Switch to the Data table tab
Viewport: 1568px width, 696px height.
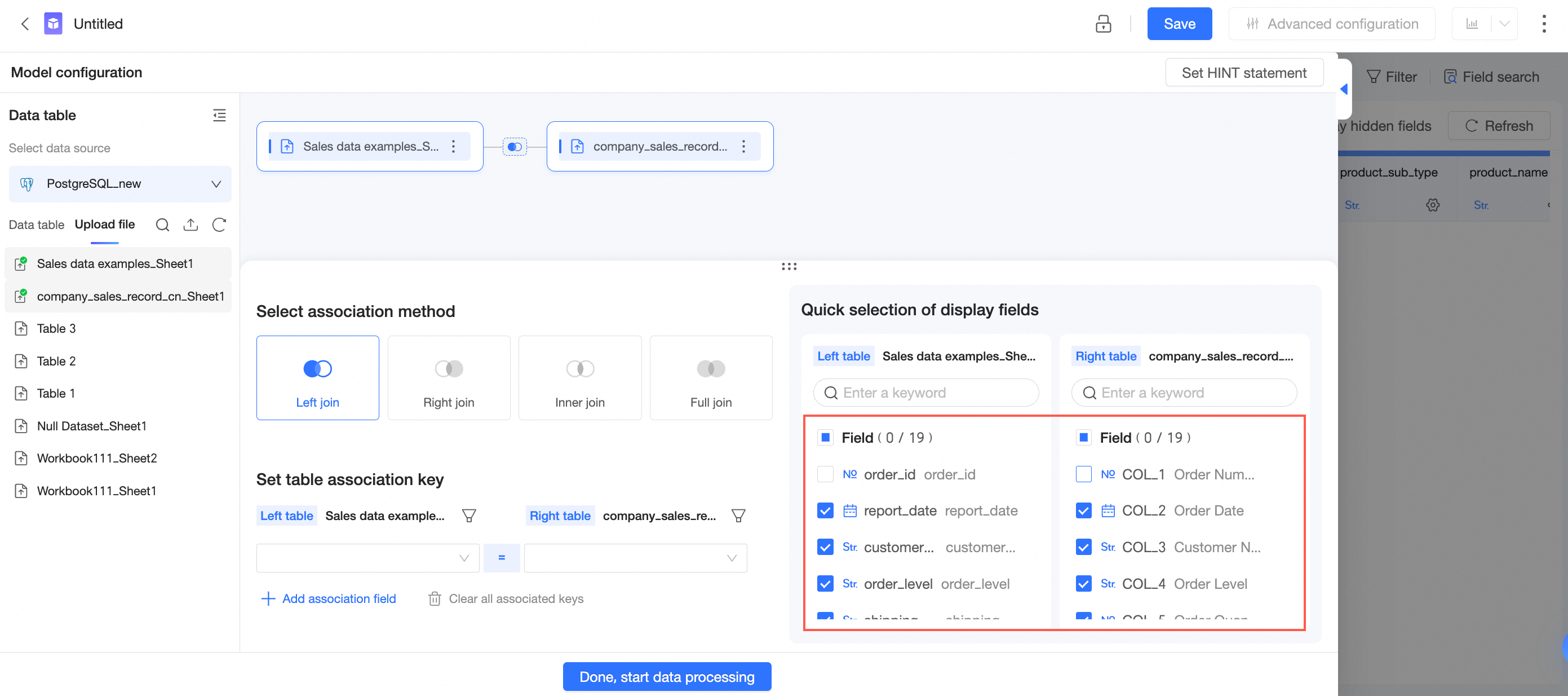pyautogui.click(x=36, y=224)
